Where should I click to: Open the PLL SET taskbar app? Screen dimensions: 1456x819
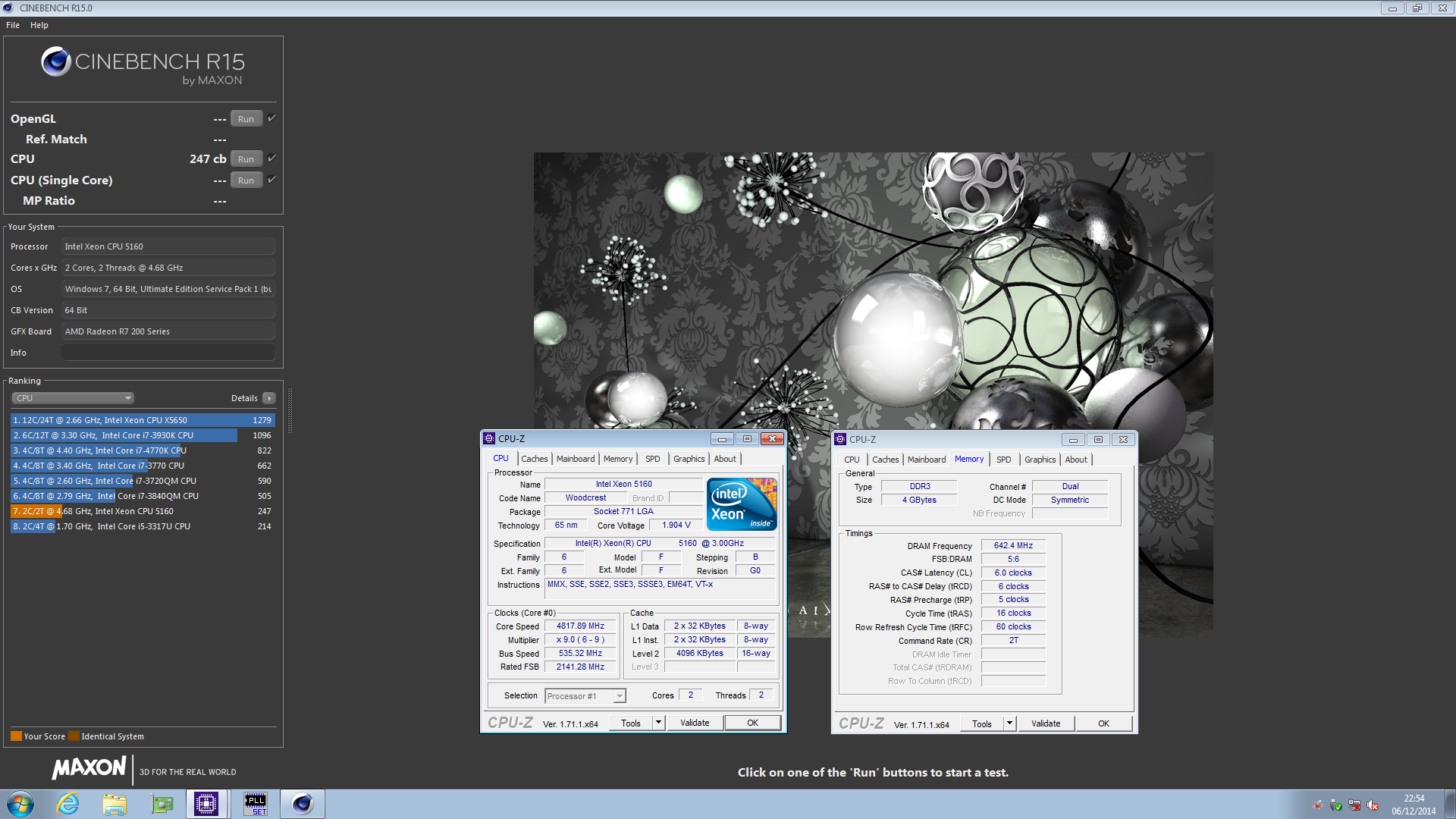256,804
